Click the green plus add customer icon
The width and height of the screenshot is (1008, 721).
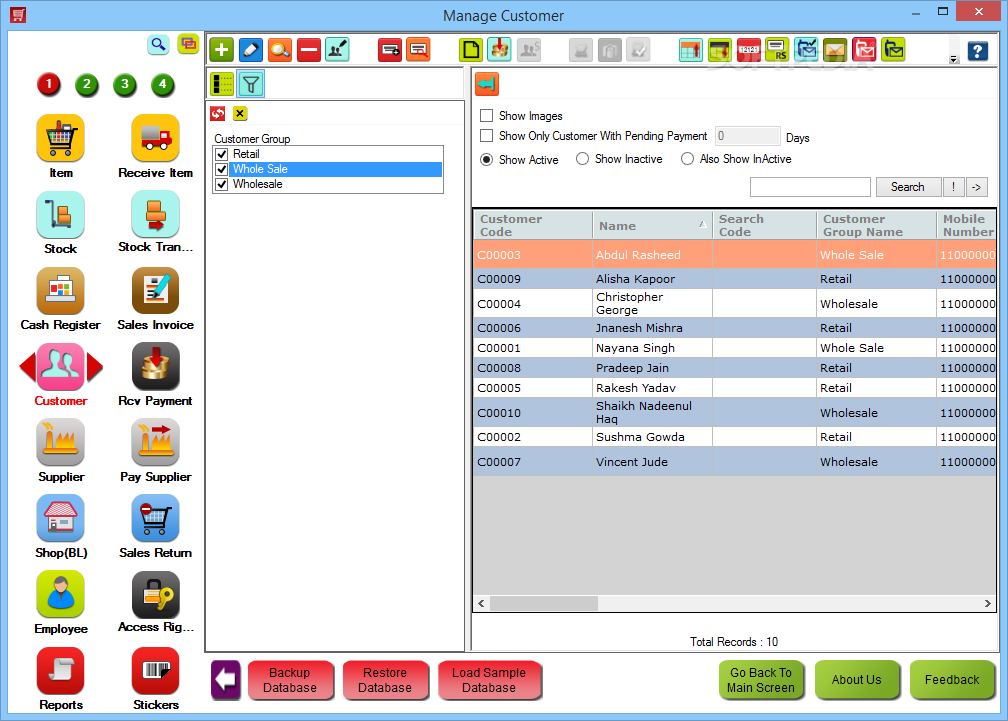pyautogui.click(x=221, y=49)
